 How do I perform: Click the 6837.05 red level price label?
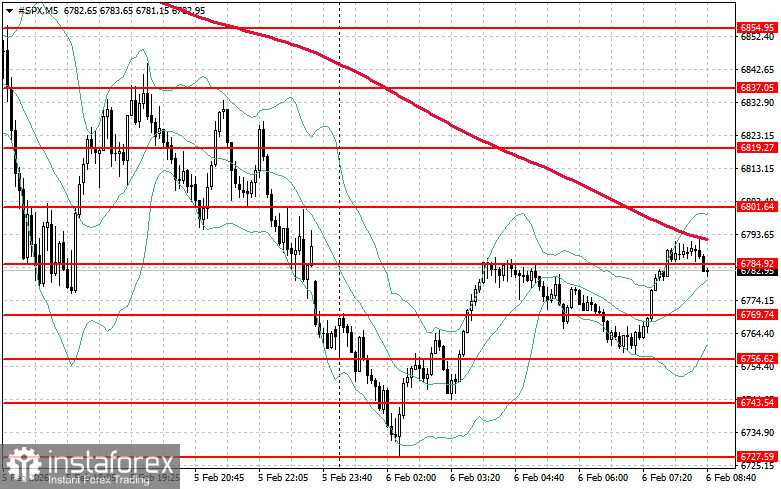pos(757,88)
